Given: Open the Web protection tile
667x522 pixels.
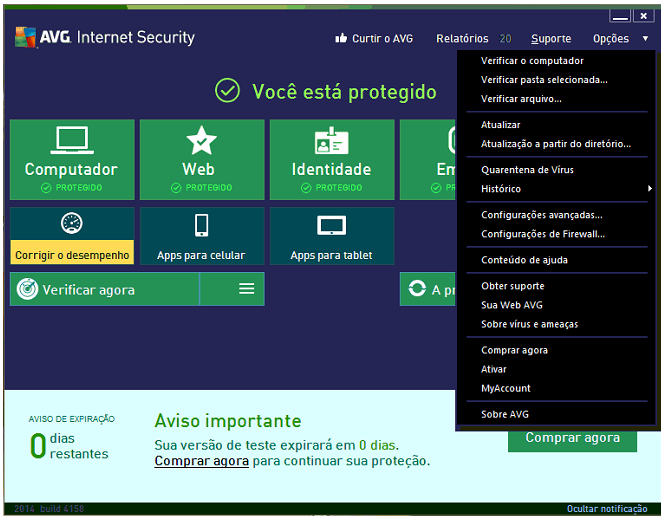Looking at the screenshot, I should 202,160.
